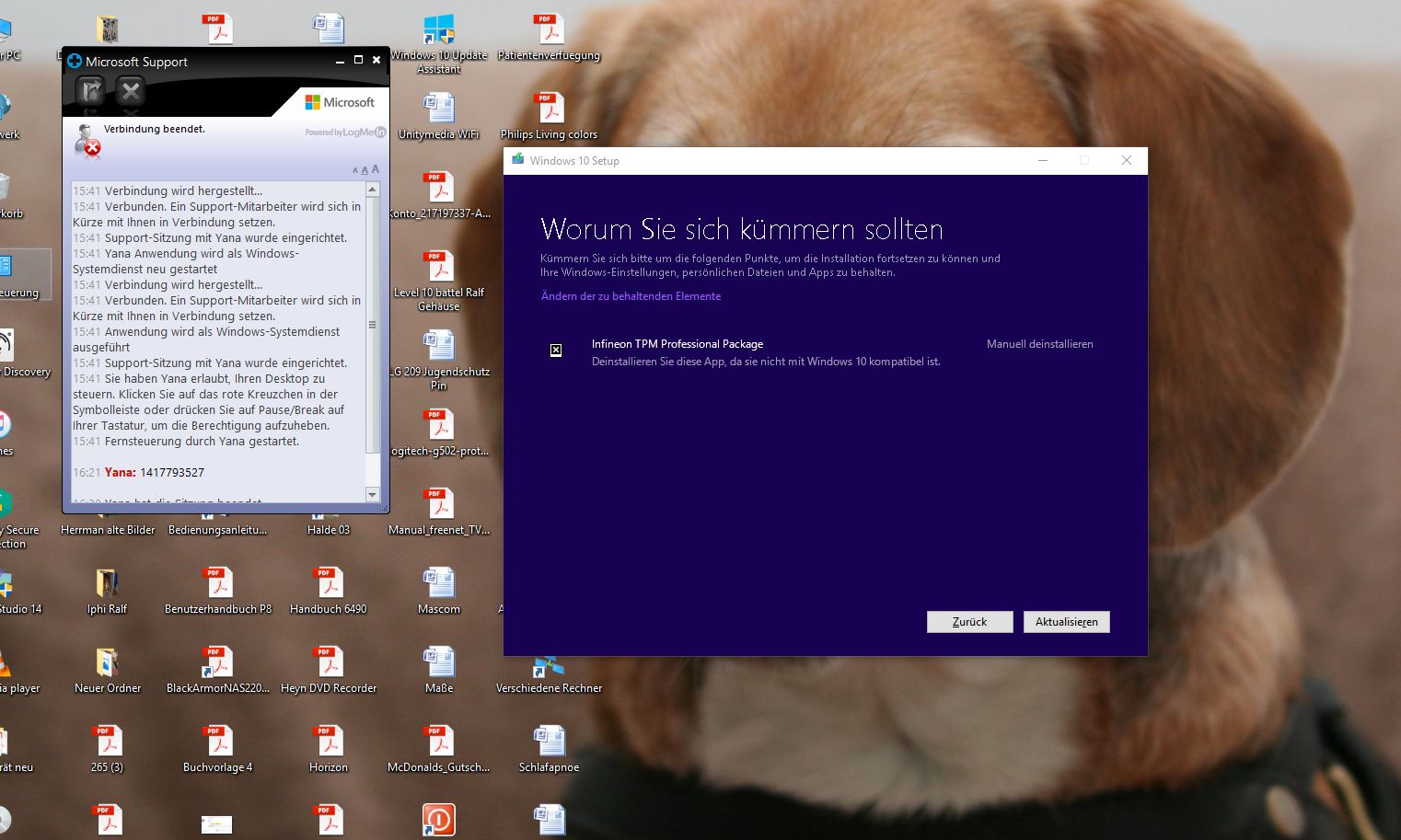Click the send file icon in Microsoft Support
The width and height of the screenshot is (1401, 840).
(90, 90)
